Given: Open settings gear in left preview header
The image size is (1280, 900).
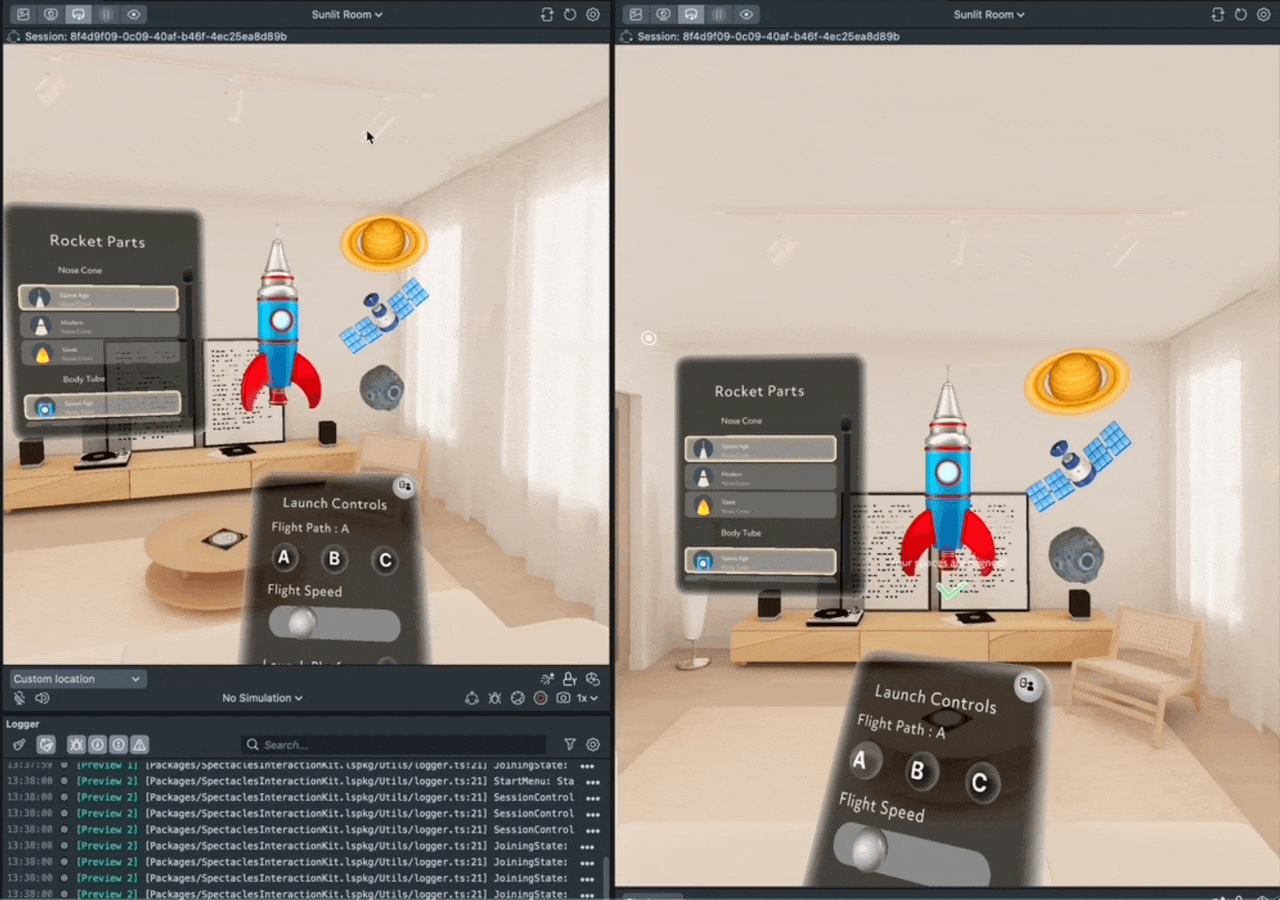Looking at the screenshot, I should (593, 15).
